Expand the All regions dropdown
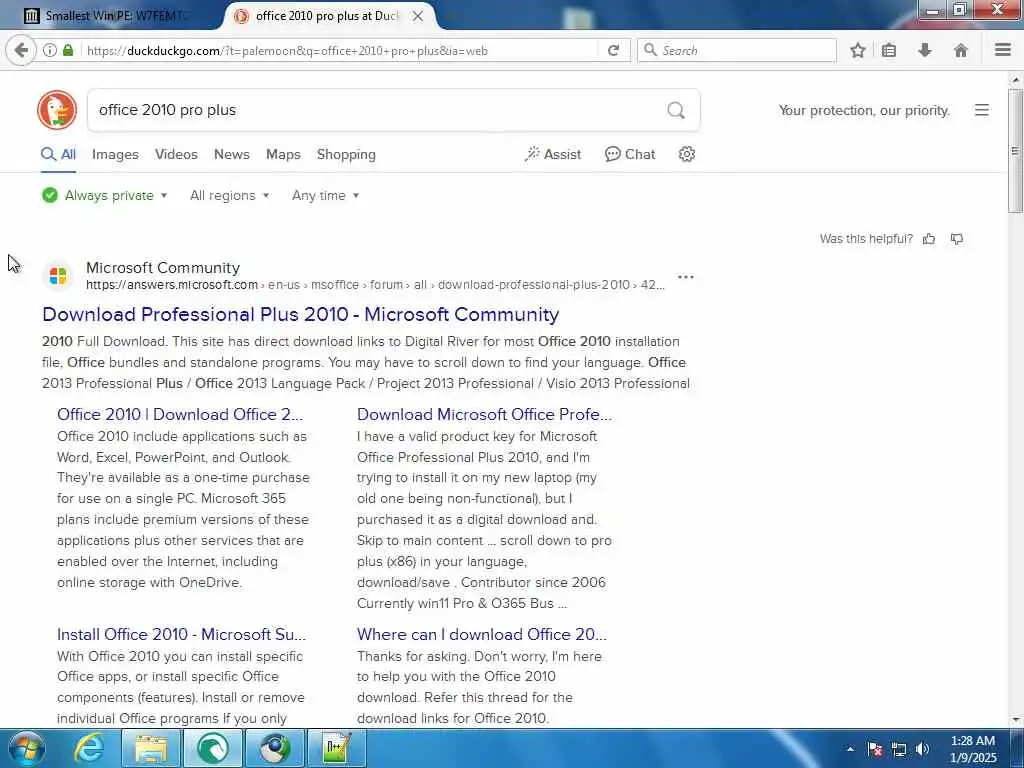1024x768 pixels. coord(229,195)
